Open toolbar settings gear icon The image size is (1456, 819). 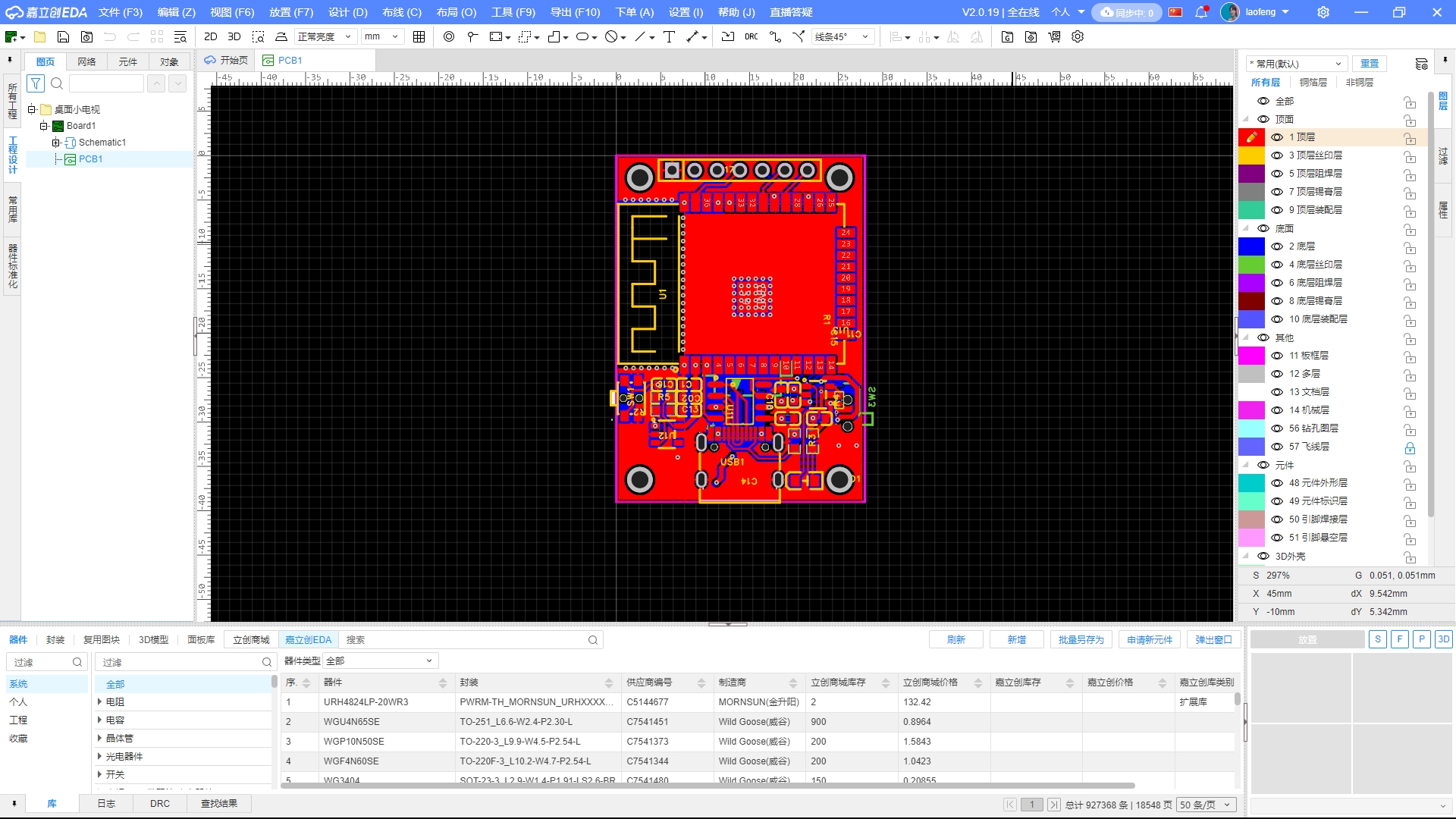pyautogui.click(x=1078, y=36)
